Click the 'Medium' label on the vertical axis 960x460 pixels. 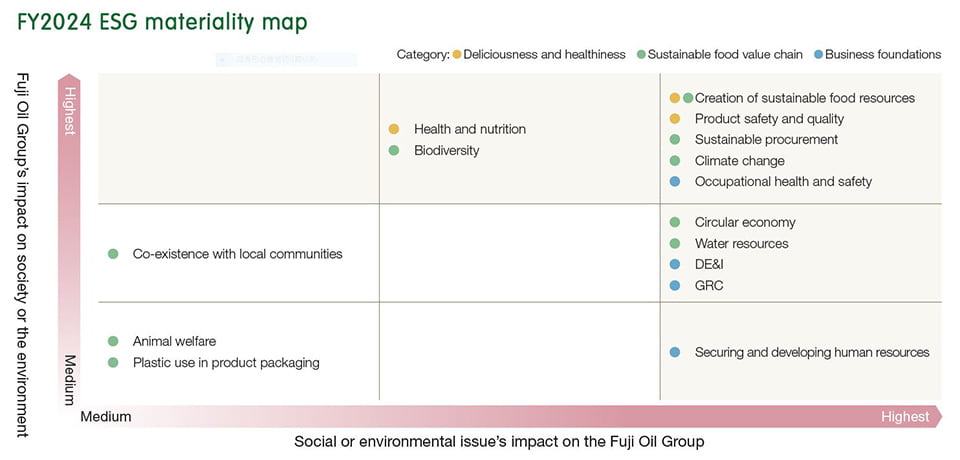click(69, 379)
